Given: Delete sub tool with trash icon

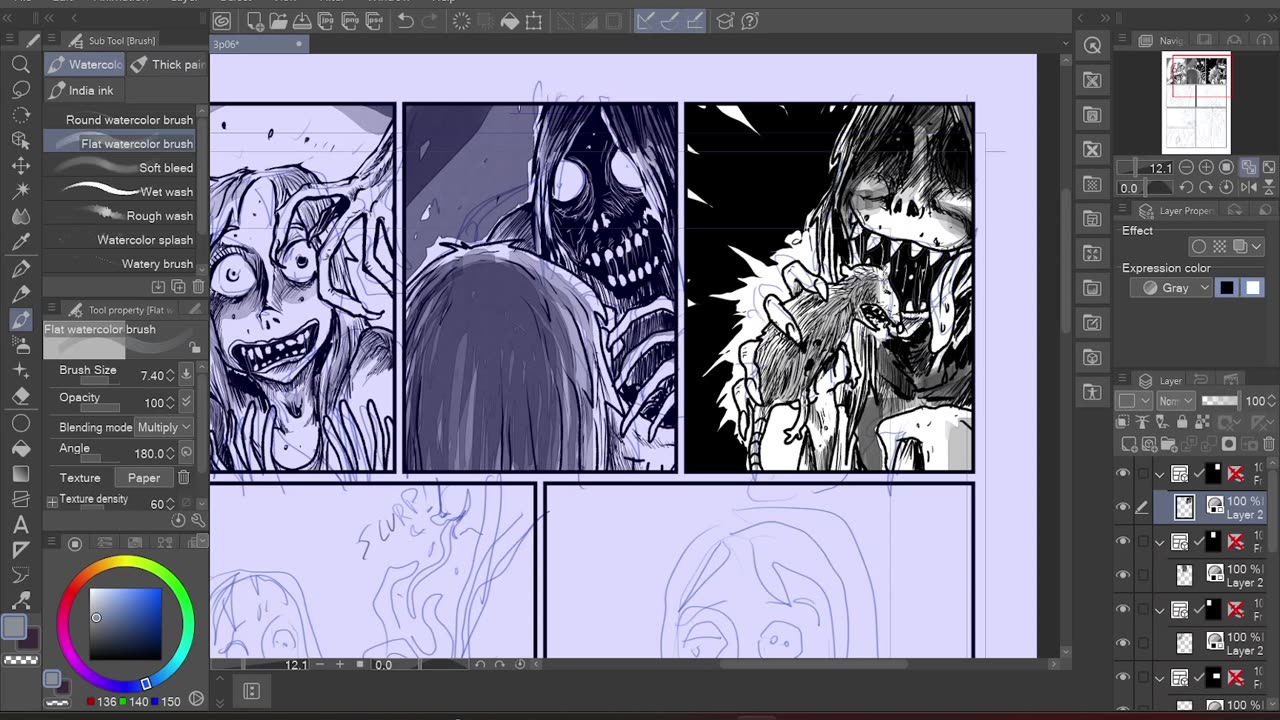Looking at the screenshot, I should 198,287.
